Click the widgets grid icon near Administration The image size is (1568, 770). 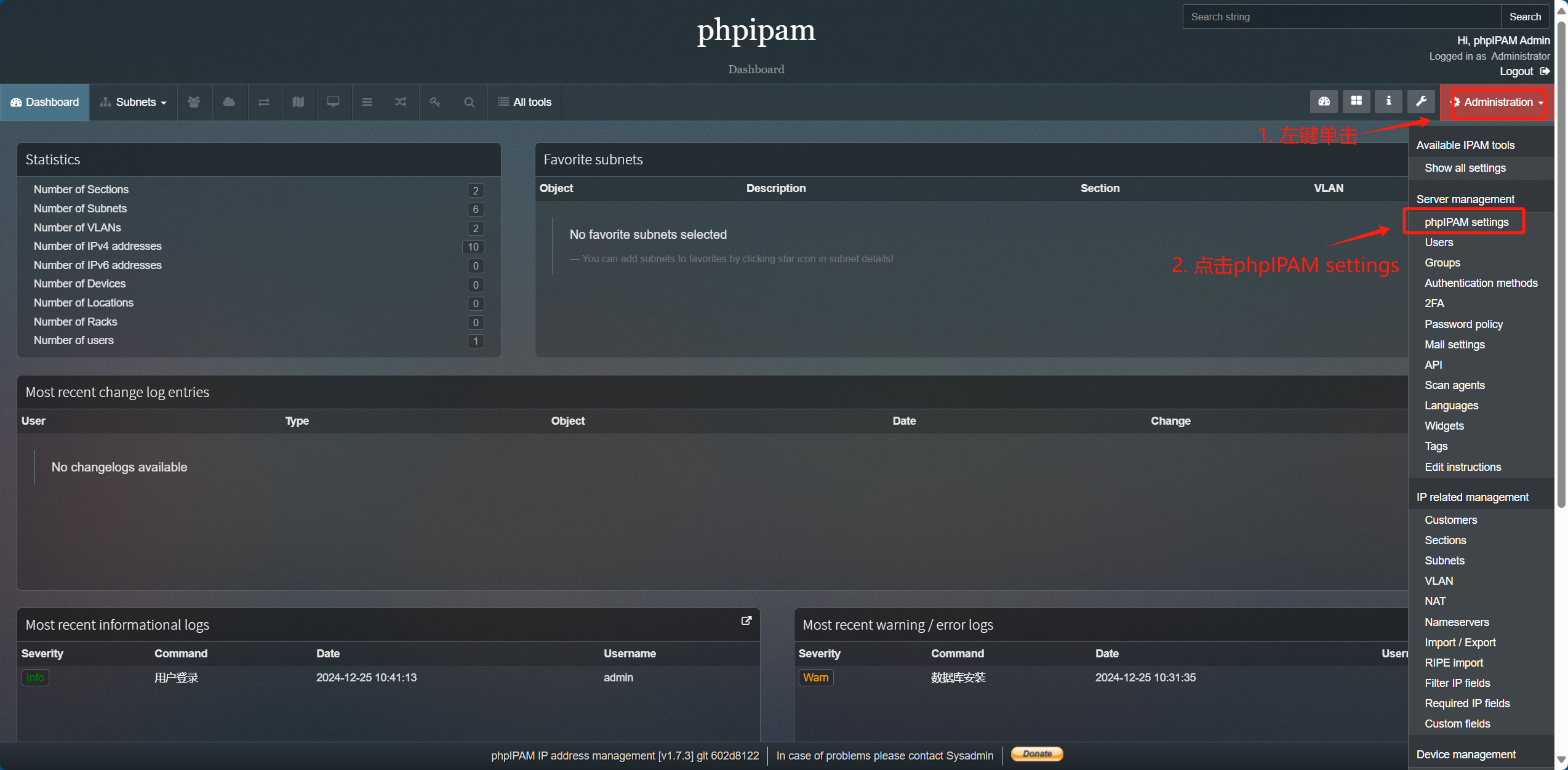(x=1356, y=102)
